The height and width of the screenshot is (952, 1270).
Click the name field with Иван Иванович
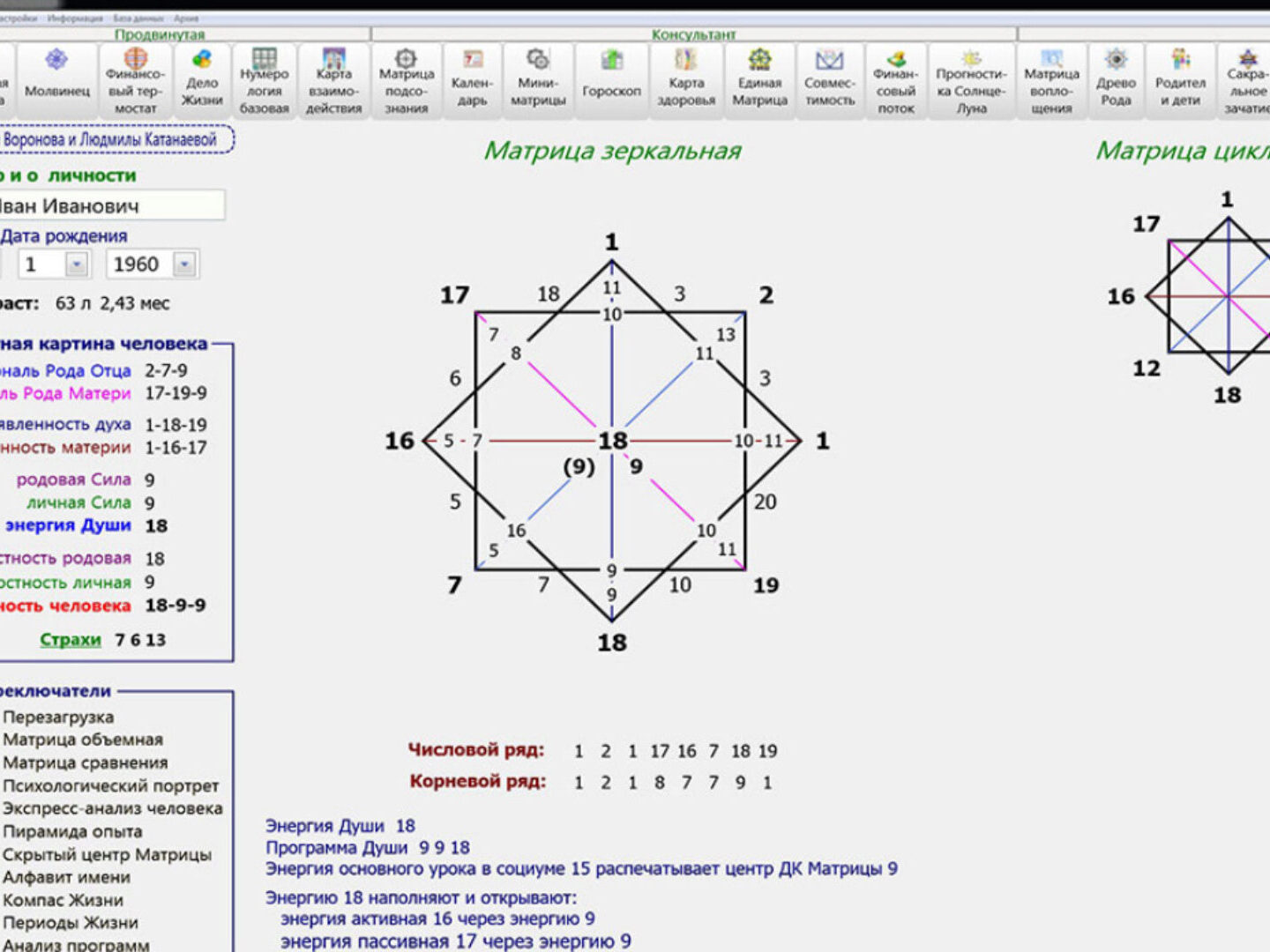pos(110,206)
